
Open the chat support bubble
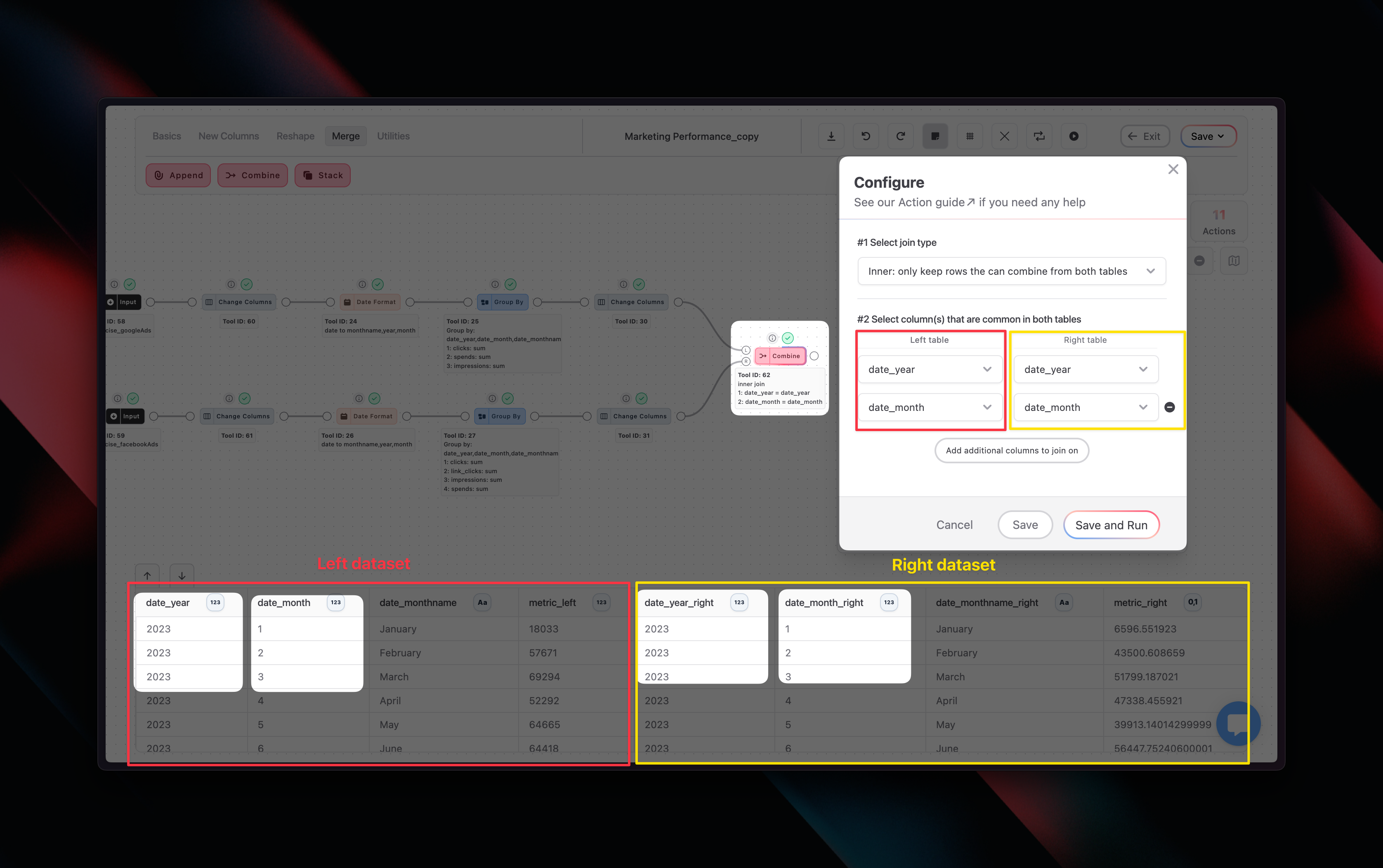click(x=1238, y=723)
